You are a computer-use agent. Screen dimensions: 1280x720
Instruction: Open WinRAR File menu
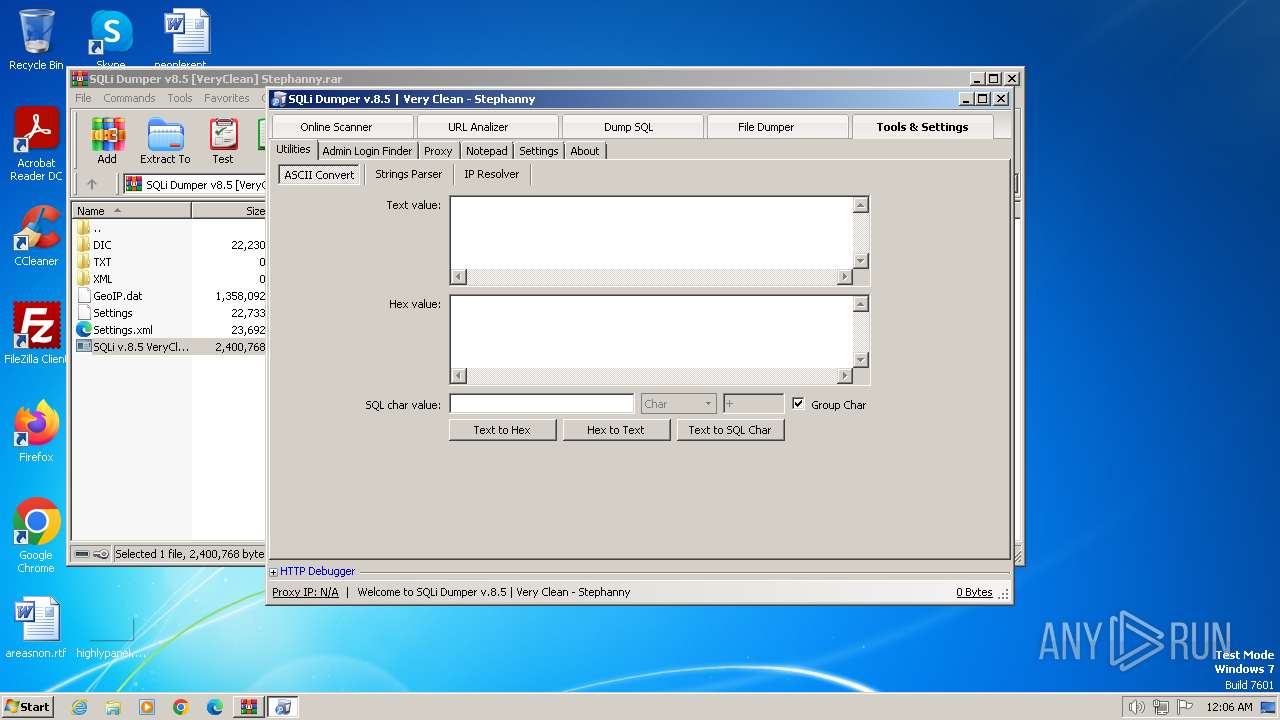[84, 98]
